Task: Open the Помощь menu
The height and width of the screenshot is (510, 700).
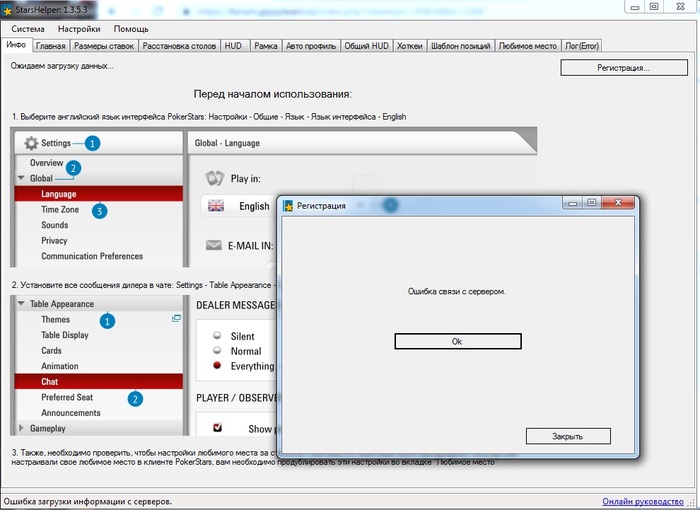Action: tap(131, 29)
